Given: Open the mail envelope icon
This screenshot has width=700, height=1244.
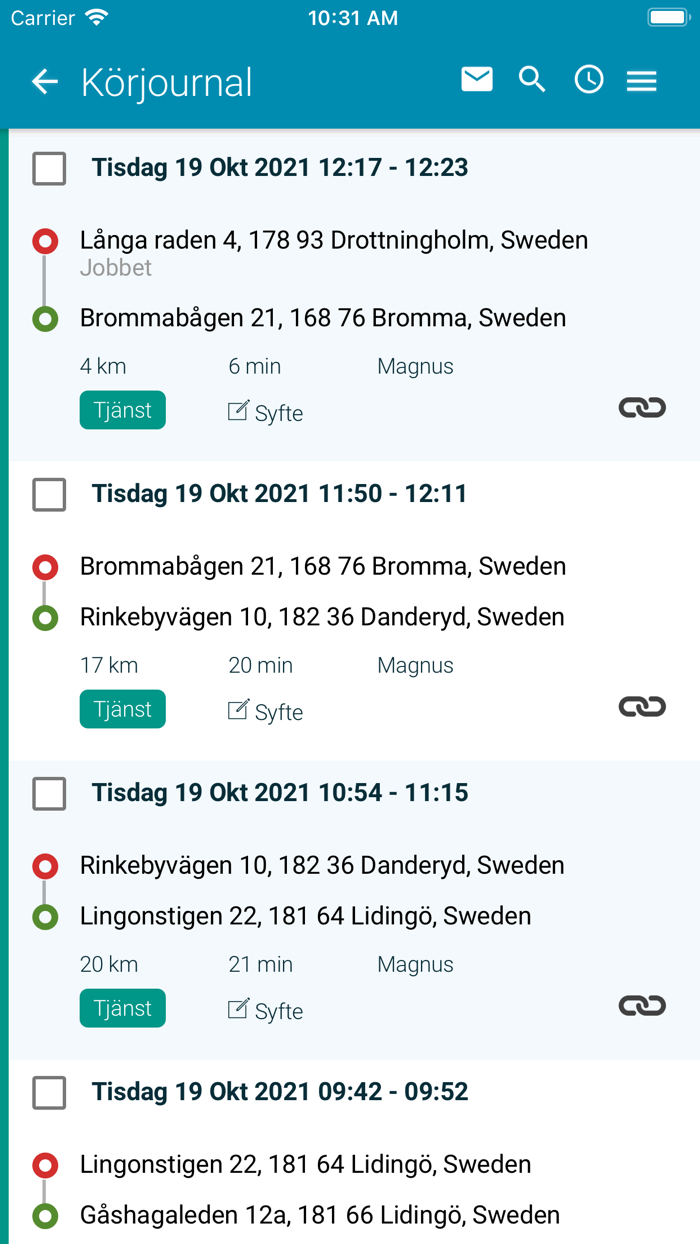Looking at the screenshot, I should click(x=477, y=79).
